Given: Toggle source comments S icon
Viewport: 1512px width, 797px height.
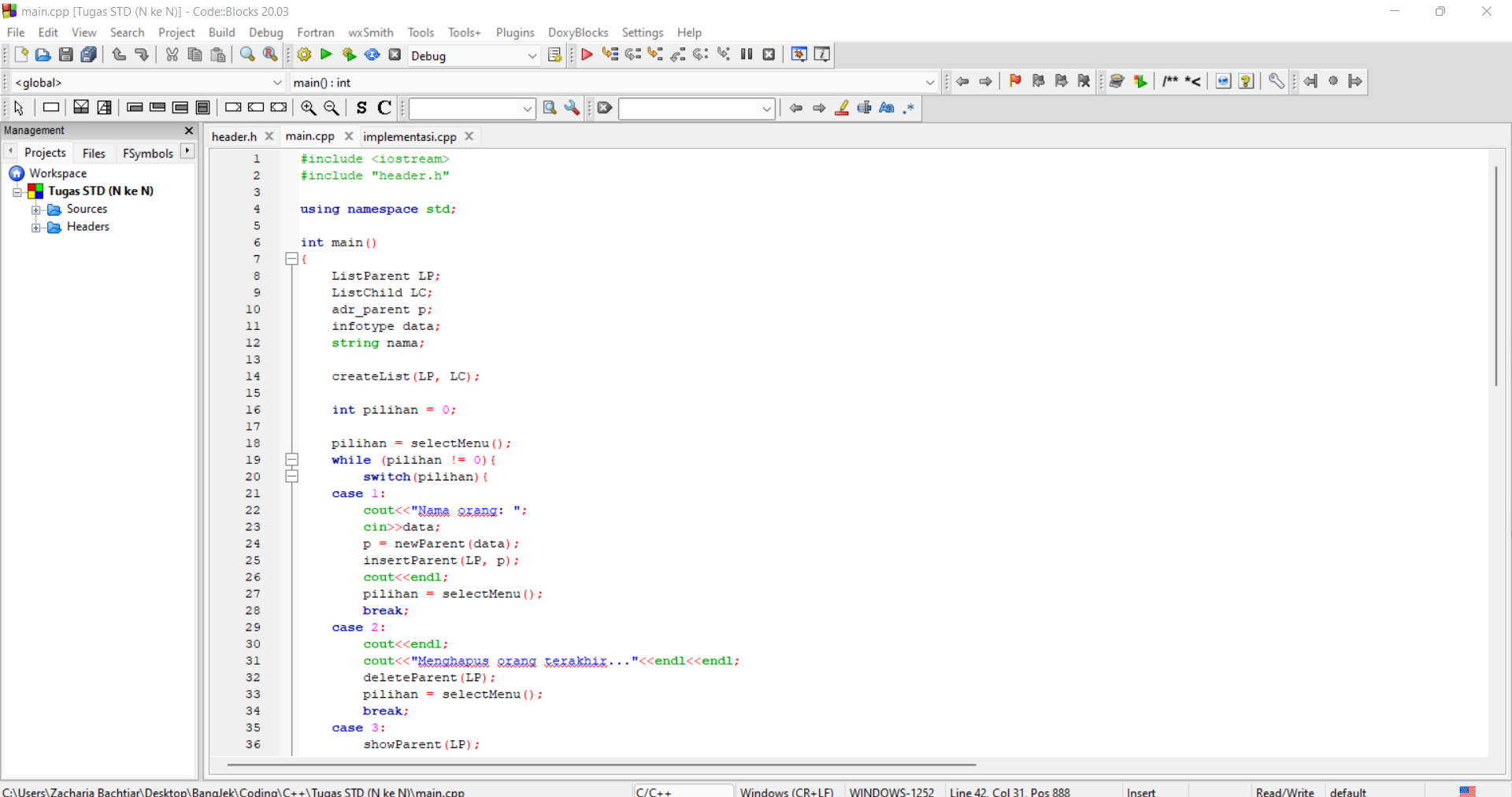Looking at the screenshot, I should click(x=361, y=109).
